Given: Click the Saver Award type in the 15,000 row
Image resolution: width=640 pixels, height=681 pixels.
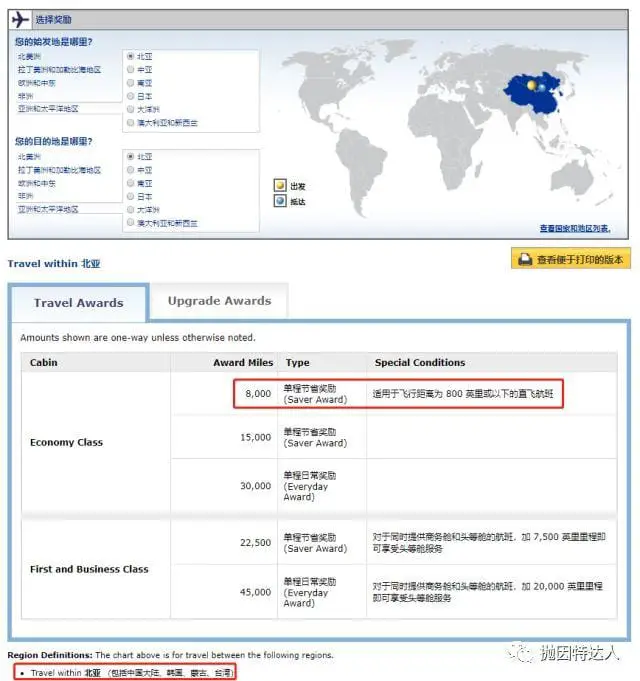Looking at the screenshot, I should (315, 437).
